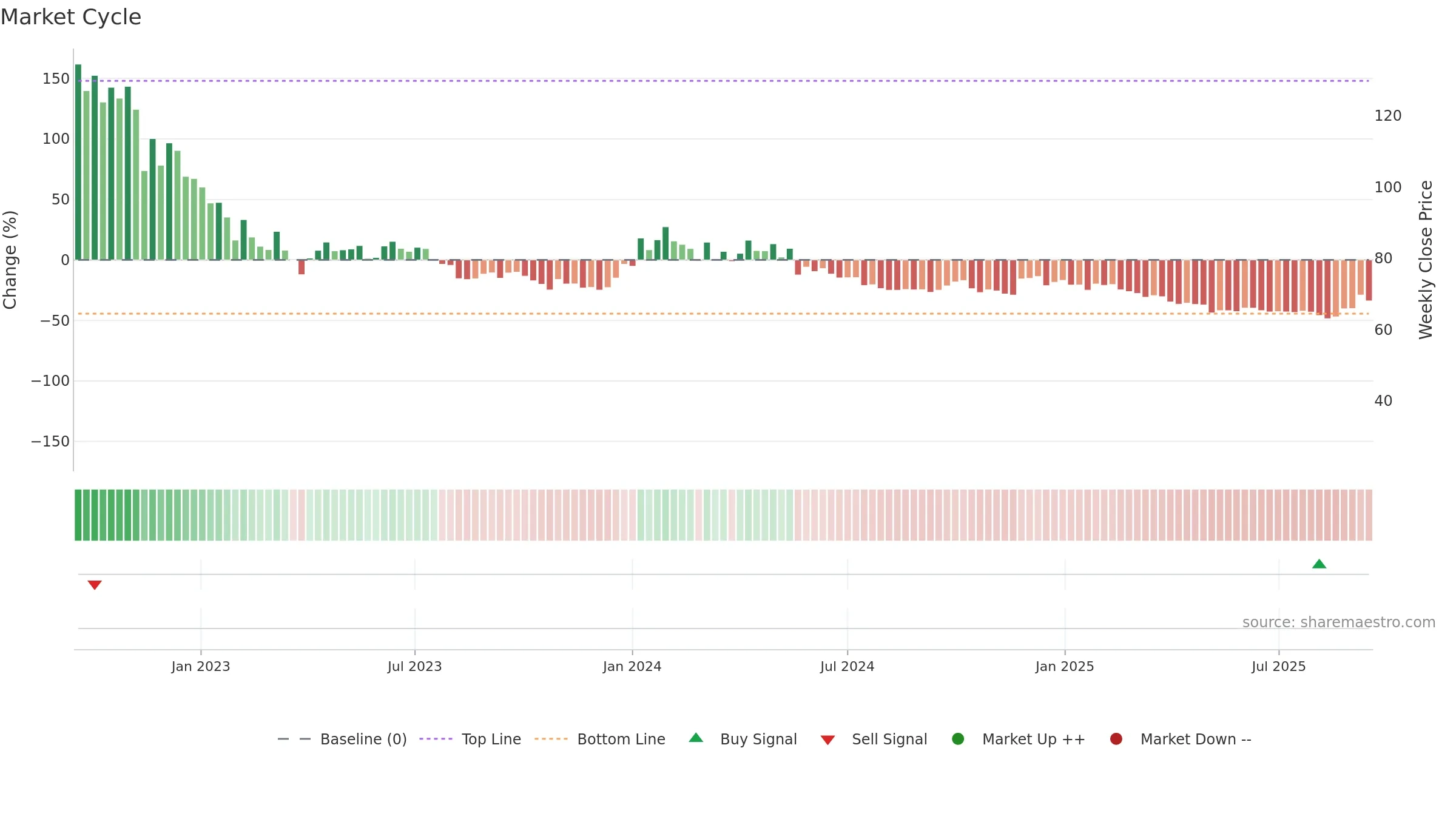
Task: Toggle the Sell Signal legend entry
Action: 874,739
